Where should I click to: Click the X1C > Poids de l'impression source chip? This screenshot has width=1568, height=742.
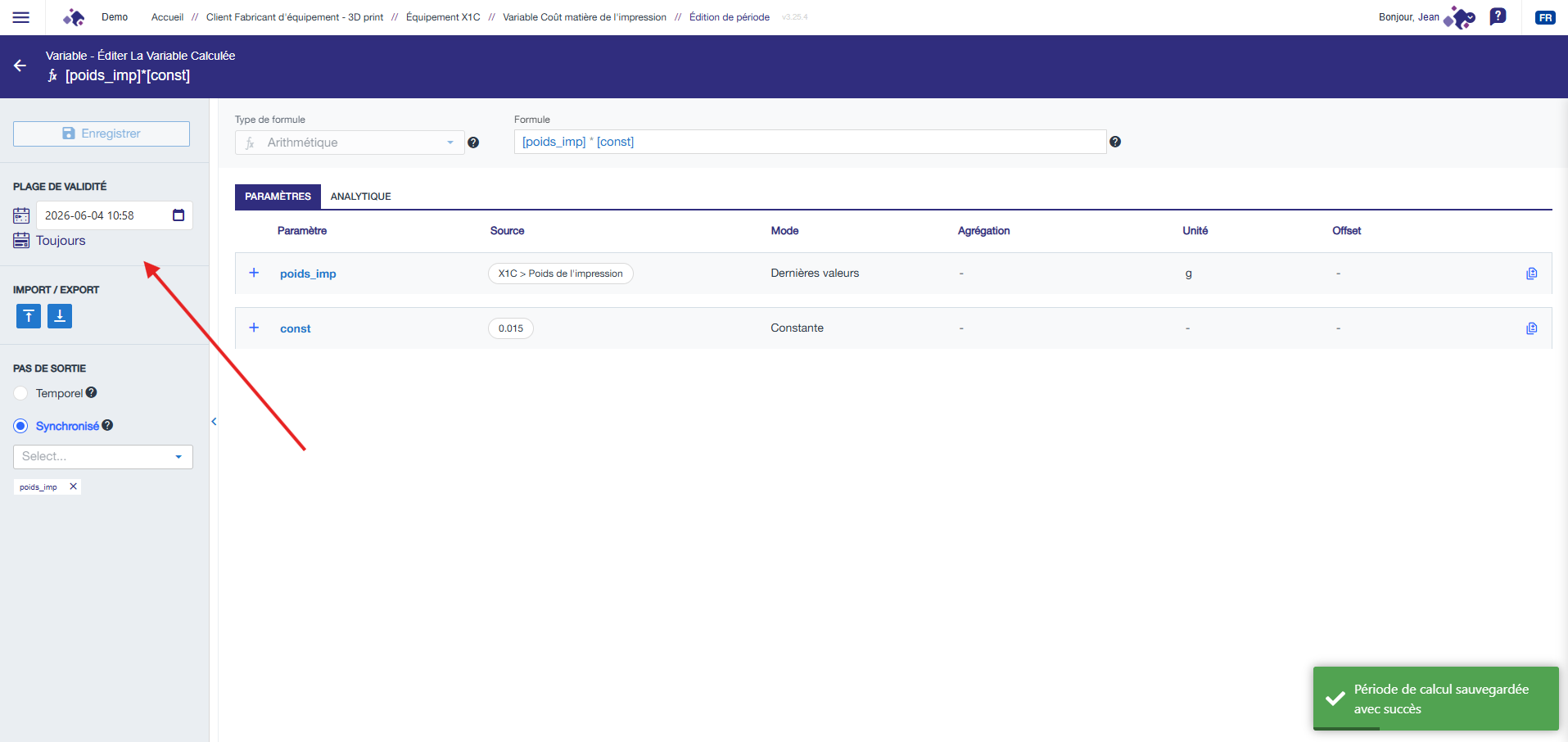(x=561, y=274)
